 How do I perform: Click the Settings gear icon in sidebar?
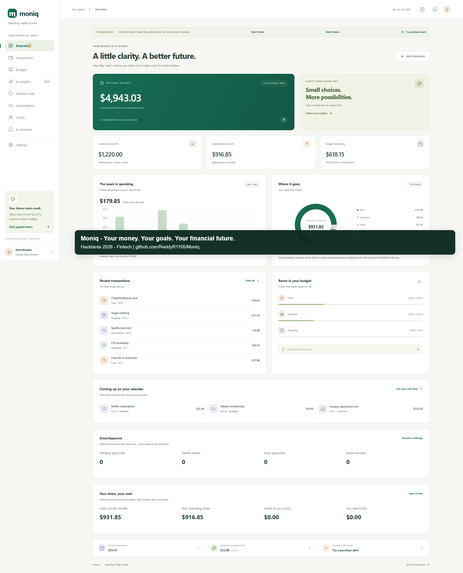(x=11, y=145)
